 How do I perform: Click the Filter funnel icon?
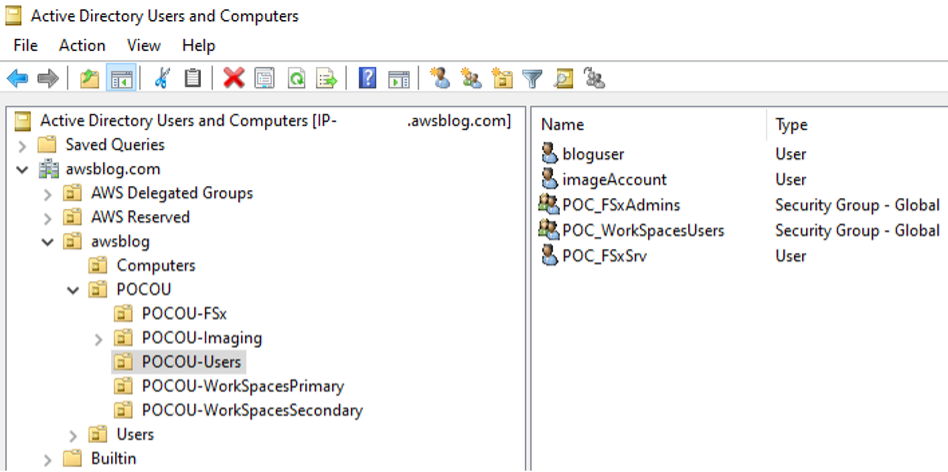point(533,79)
